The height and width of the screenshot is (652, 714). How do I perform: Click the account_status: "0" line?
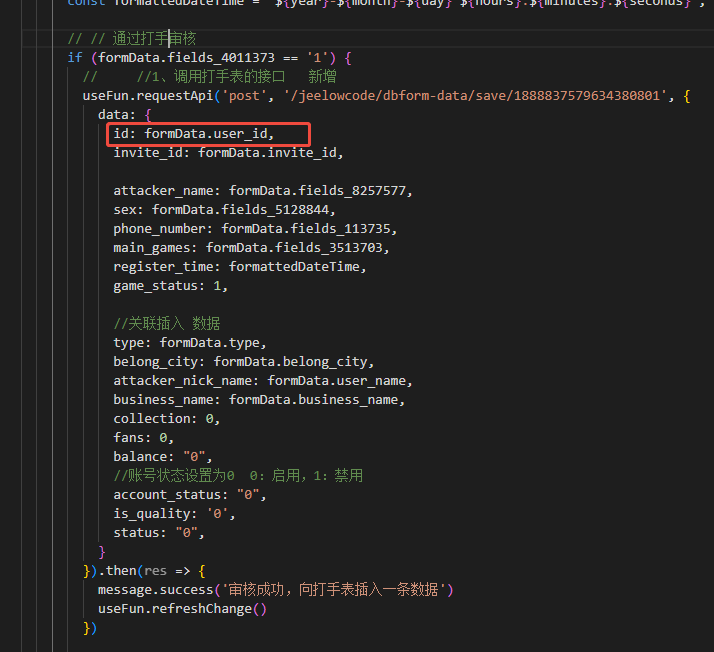point(190,495)
